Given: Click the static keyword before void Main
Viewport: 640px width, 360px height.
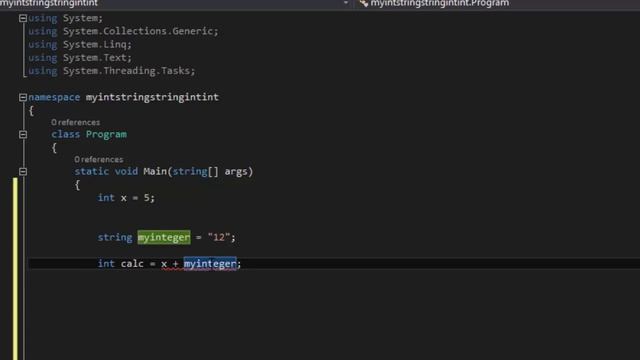Looking at the screenshot, I should pyautogui.click(x=91, y=171).
